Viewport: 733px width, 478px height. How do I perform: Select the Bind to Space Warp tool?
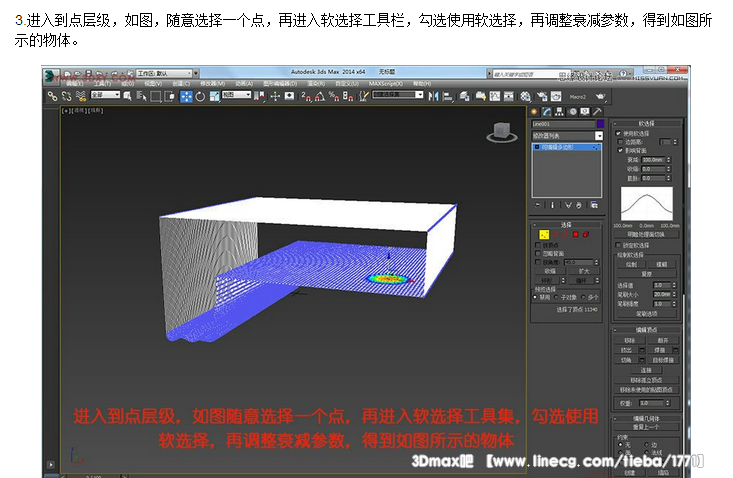point(80,96)
